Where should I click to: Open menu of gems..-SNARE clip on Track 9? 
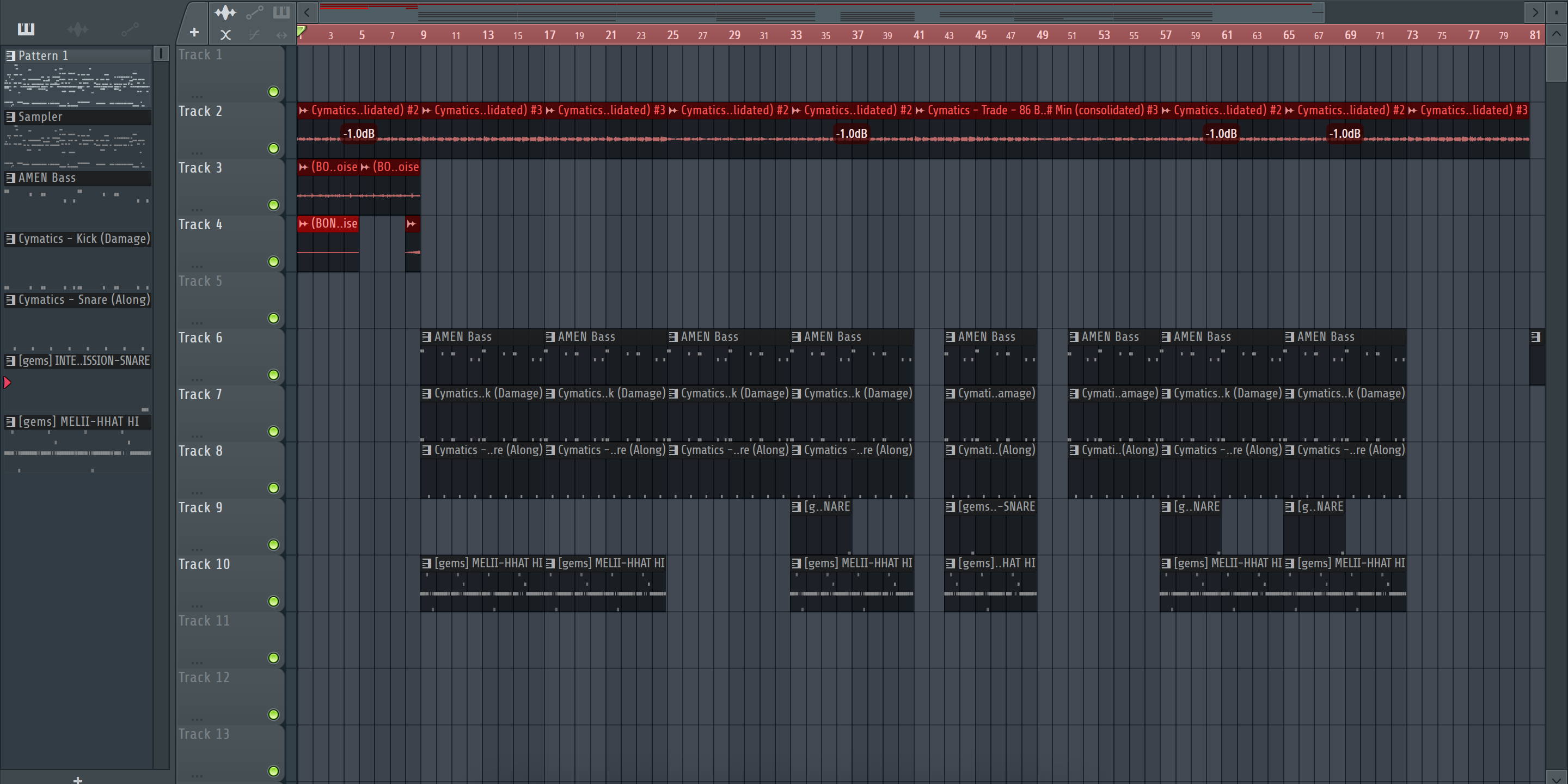point(950,506)
